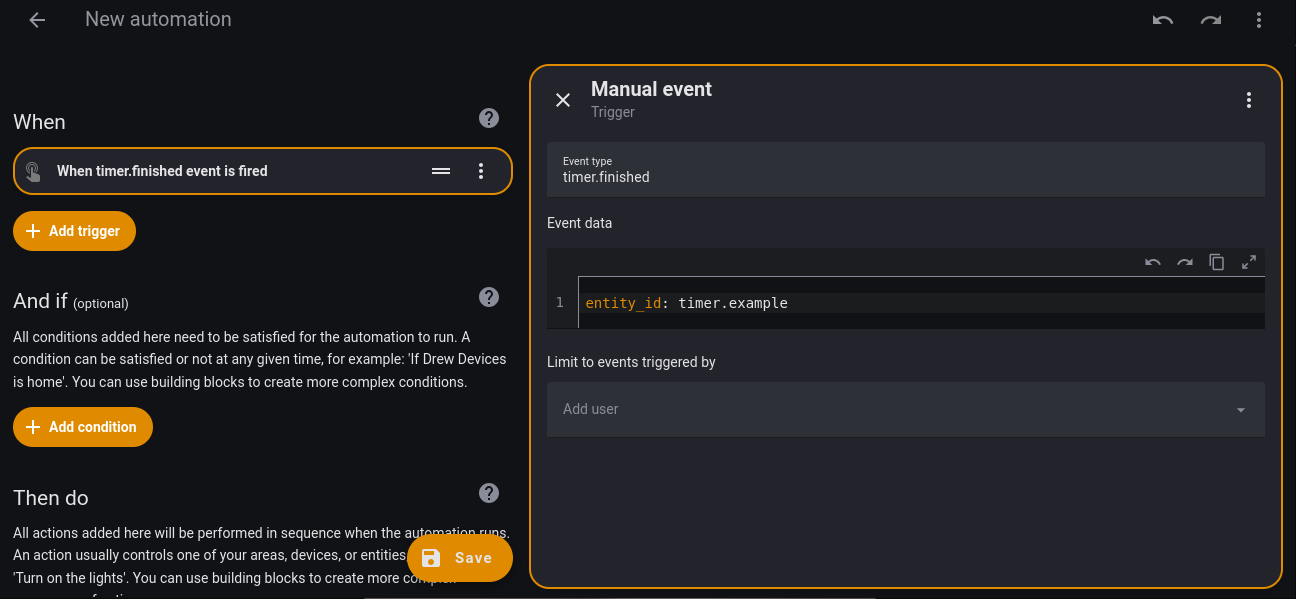Viewport: 1296px width, 599px height.
Task: Click the timer.finished trigger drag handle
Action: point(441,171)
